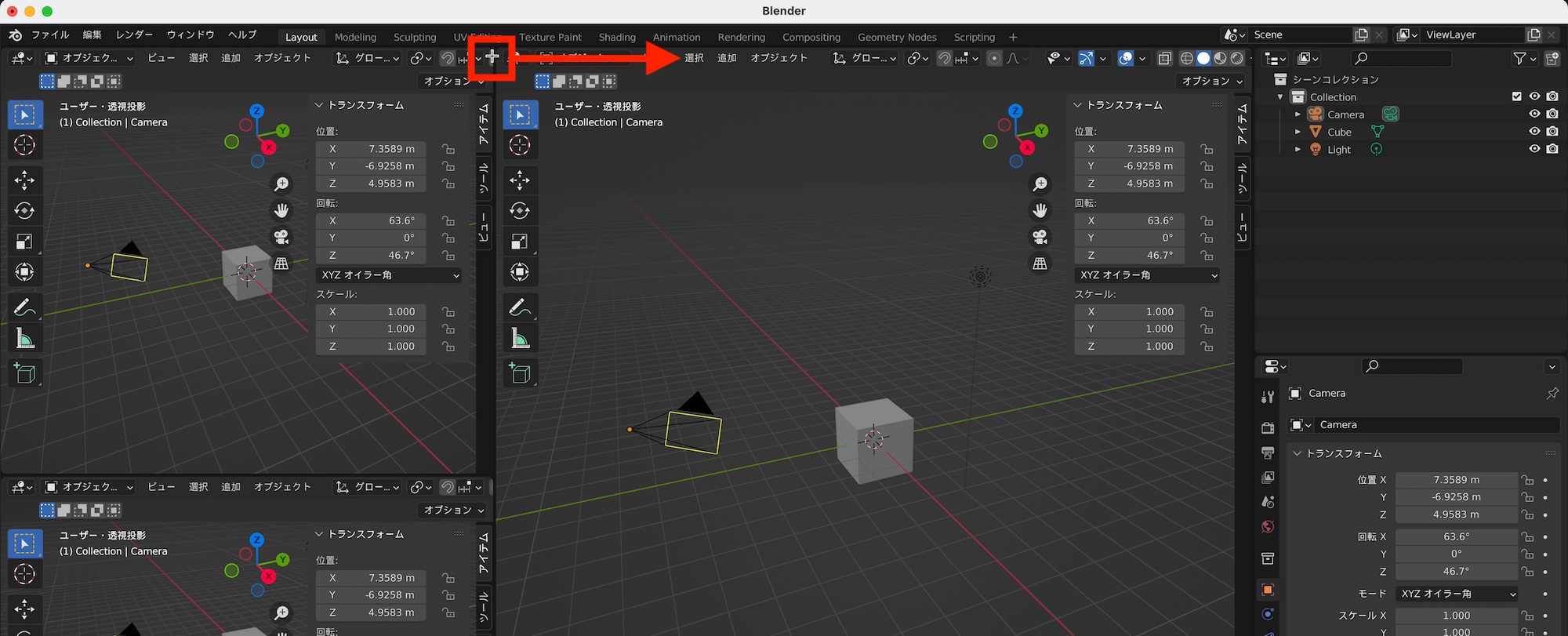Viewport: 1568px width, 636px height.
Task: Expand the Camera item in outliner
Action: (1298, 114)
